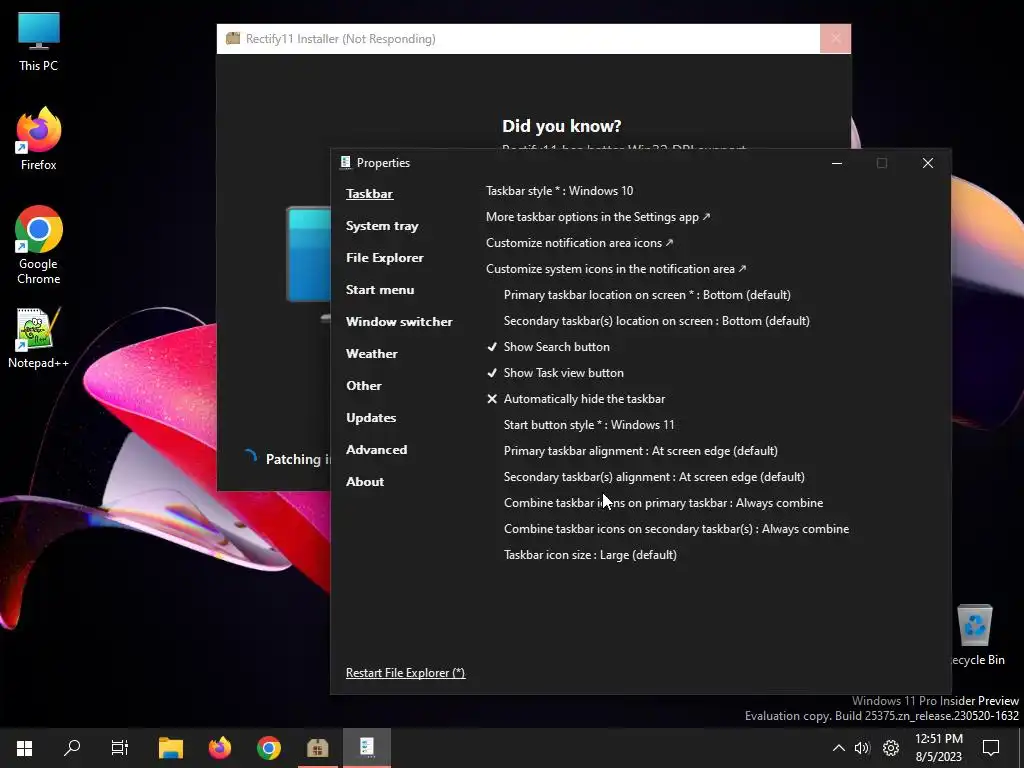Image resolution: width=1024 pixels, height=768 pixels.
Task: Click the Did you know? heading
Action: [562, 126]
